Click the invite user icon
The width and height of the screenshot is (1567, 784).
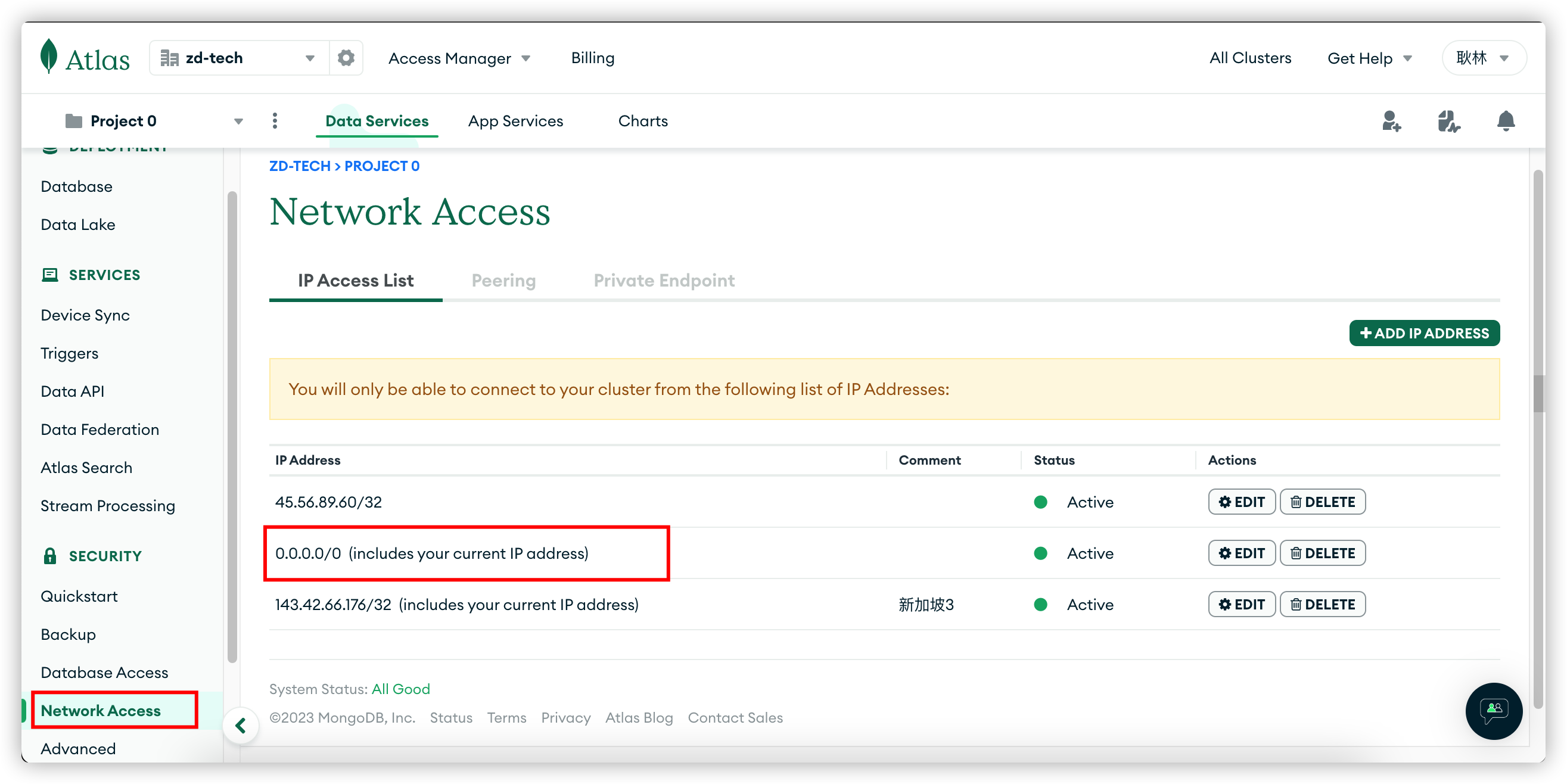1391,121
